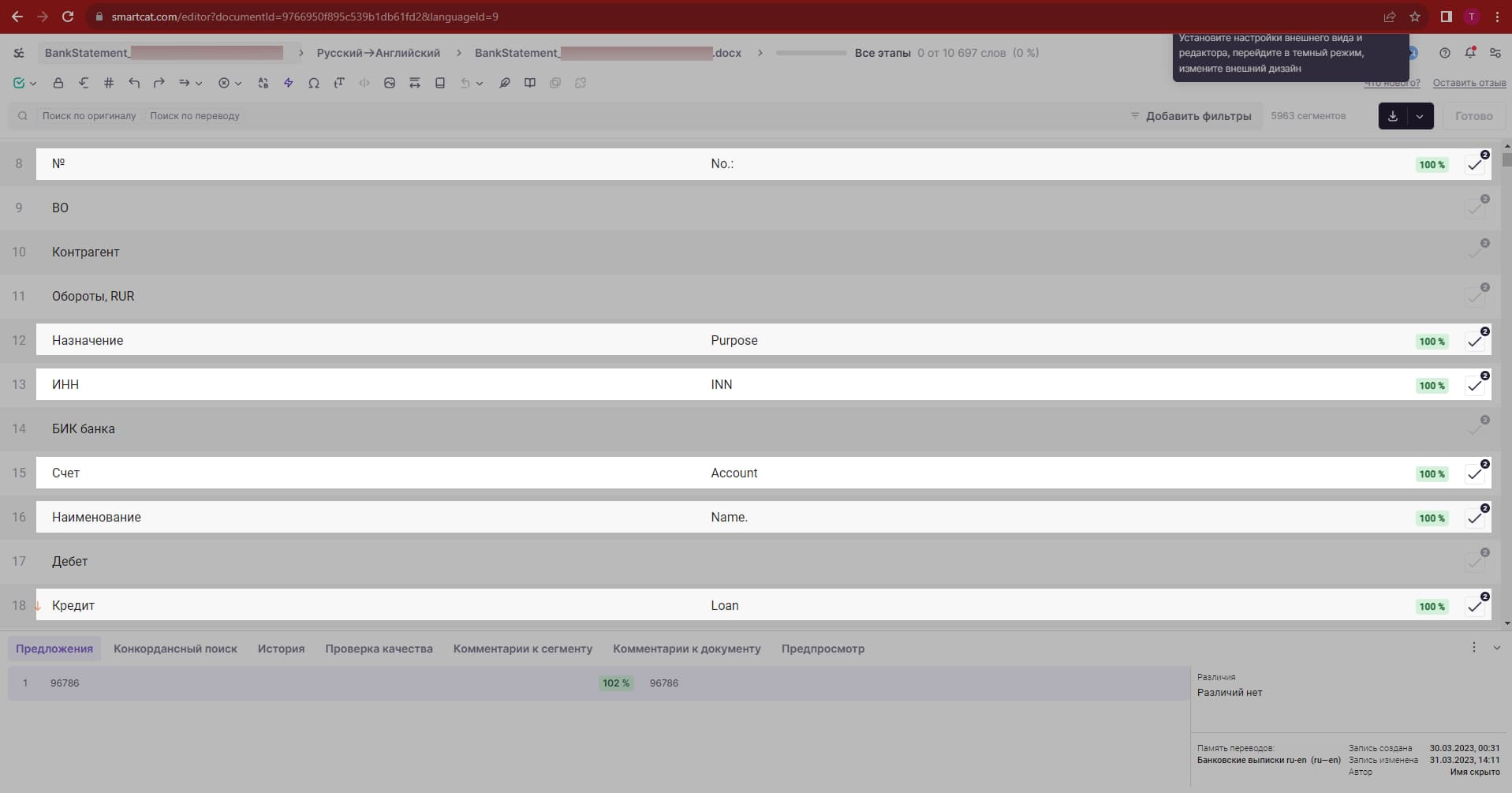The width and height of the screenshot is (1512, 793).
Task: Open notifications bell icon
Action: [1470, 53]
